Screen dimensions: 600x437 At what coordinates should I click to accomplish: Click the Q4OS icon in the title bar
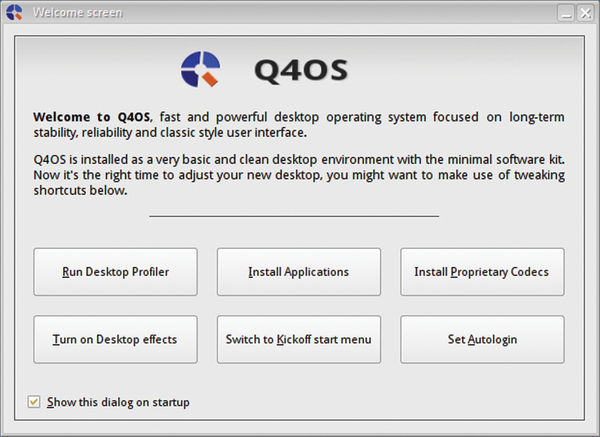(14, 12)
